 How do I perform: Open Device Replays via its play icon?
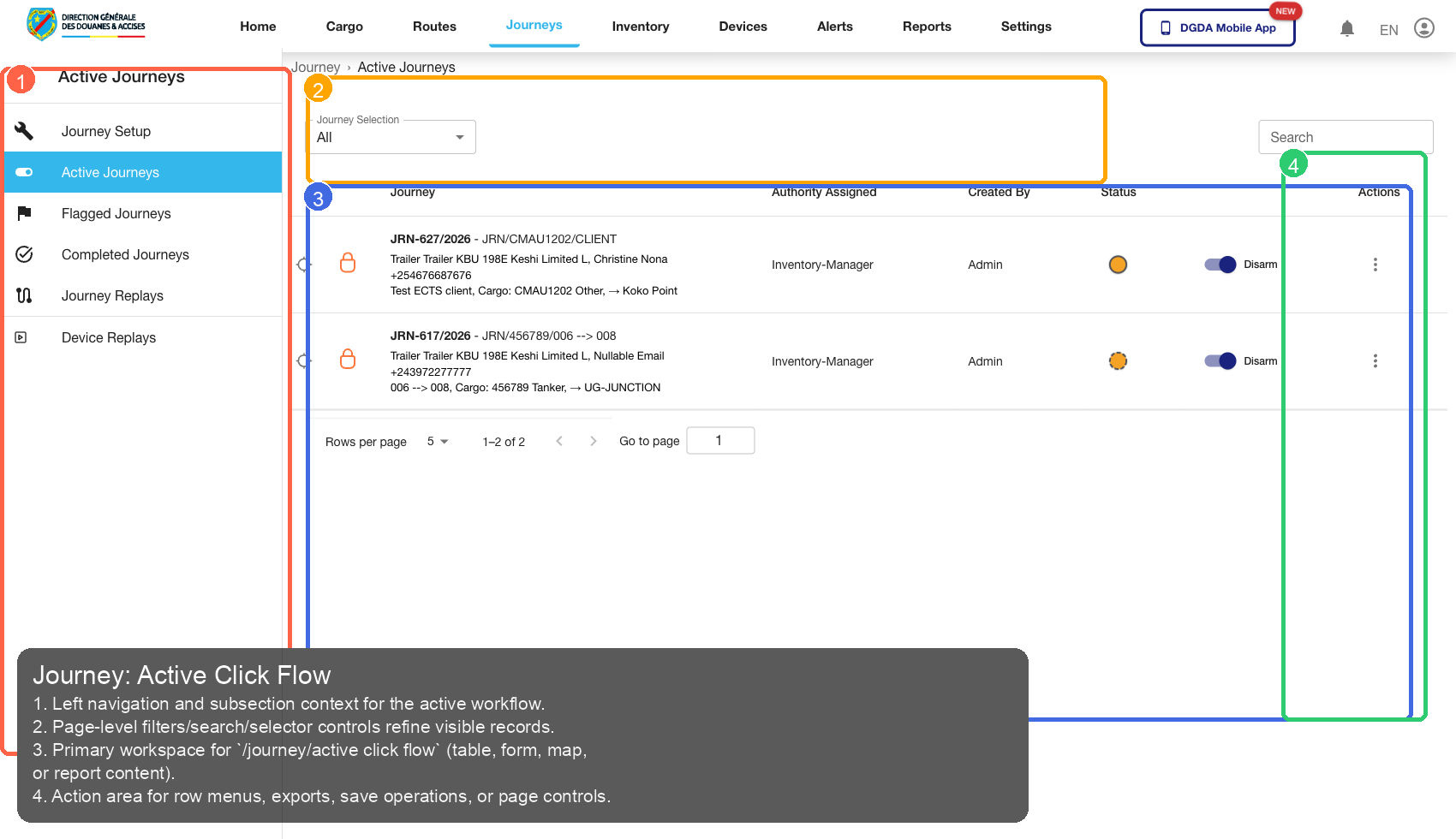click(x=21, y=336)
